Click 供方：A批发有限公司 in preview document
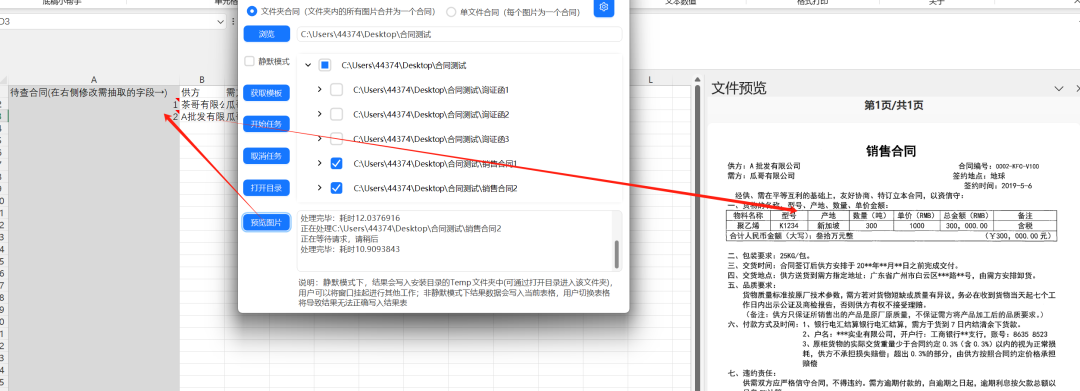The image size is (1080, 391). coord(763,167)
